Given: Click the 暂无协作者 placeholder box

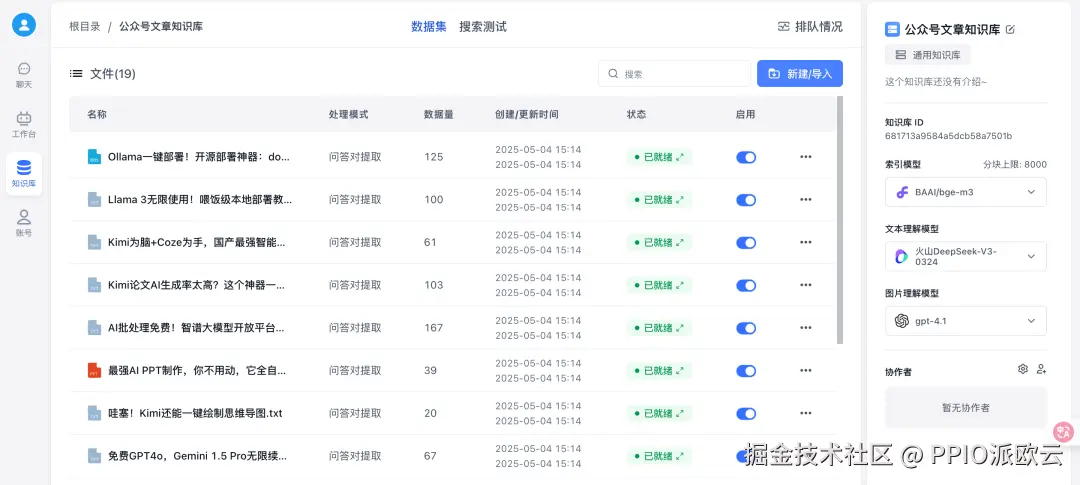Looking at the screenshot, I should pyautogui.click(x=966, y=408).
